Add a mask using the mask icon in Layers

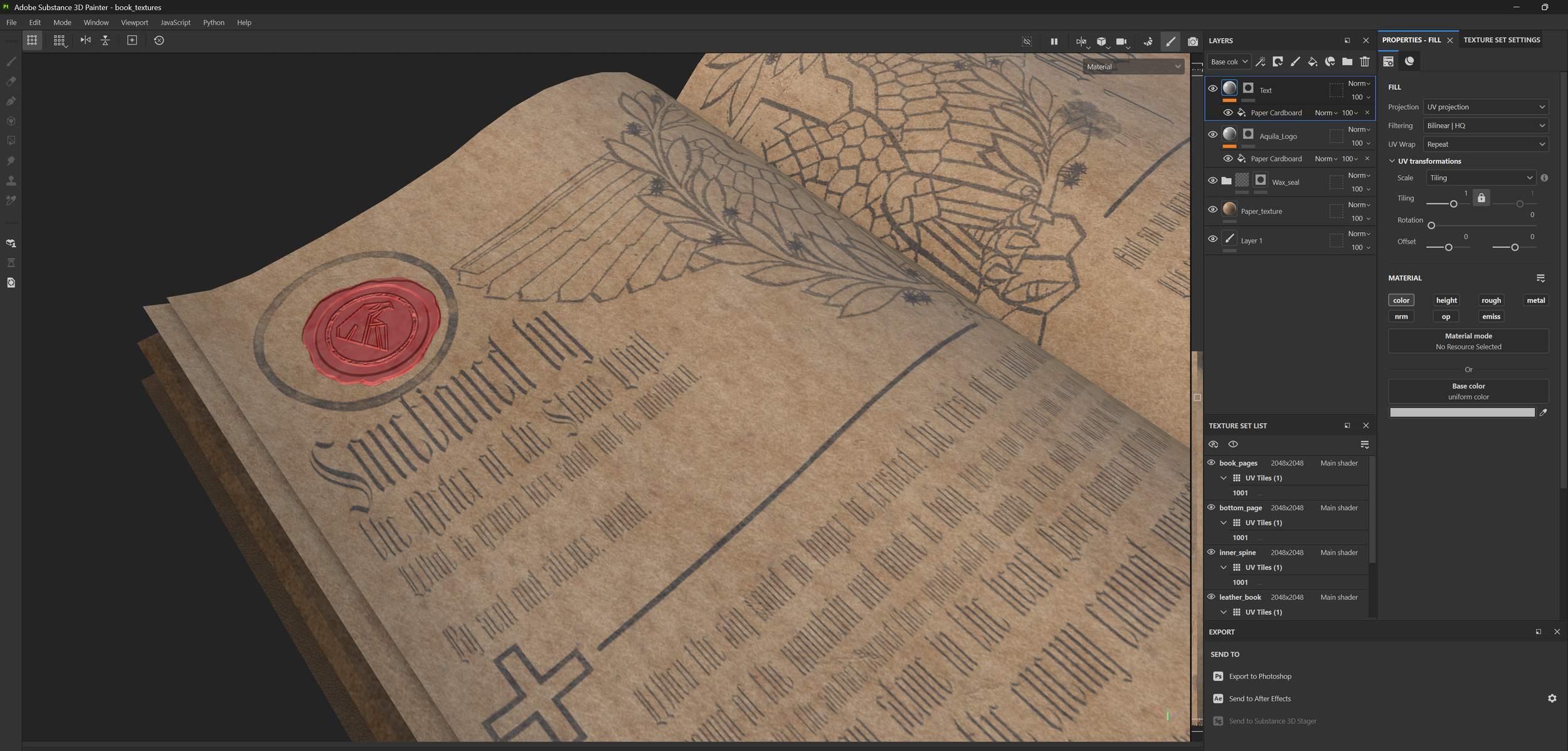pyautogui.click(x=1278, y=61)
